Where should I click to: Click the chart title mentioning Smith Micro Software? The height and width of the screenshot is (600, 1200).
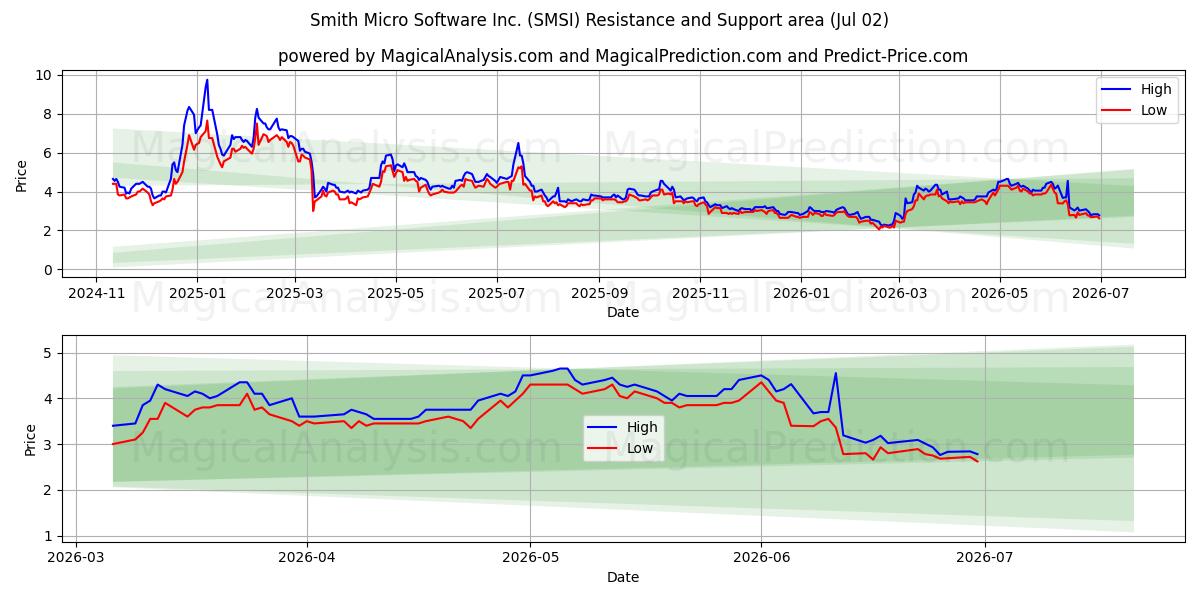(x=599, y=20)
